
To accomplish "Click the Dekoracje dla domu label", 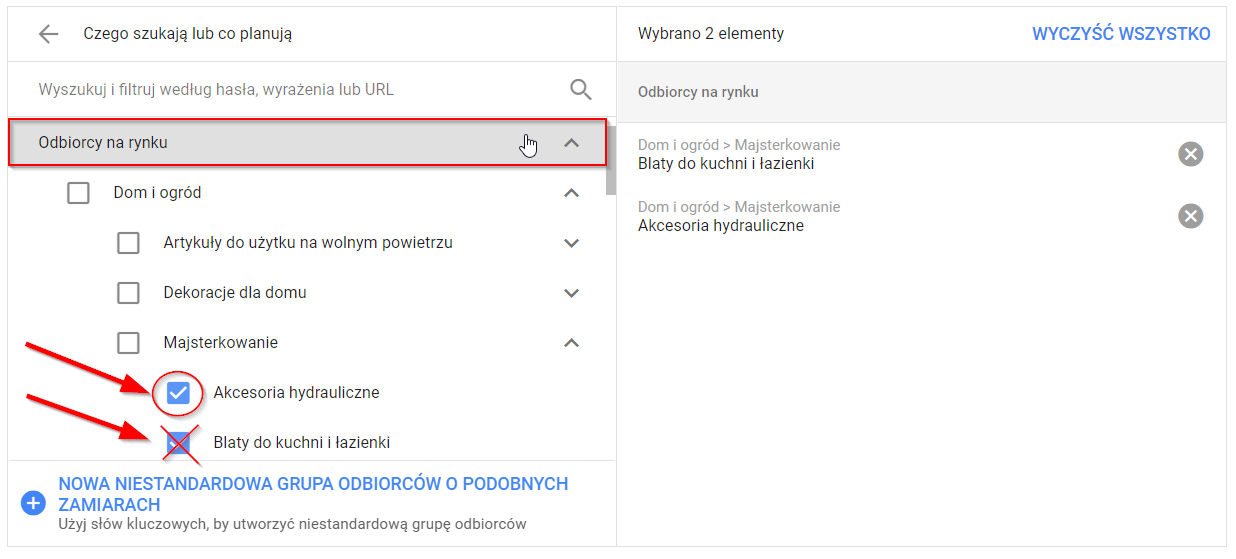I will pos(235,293).
